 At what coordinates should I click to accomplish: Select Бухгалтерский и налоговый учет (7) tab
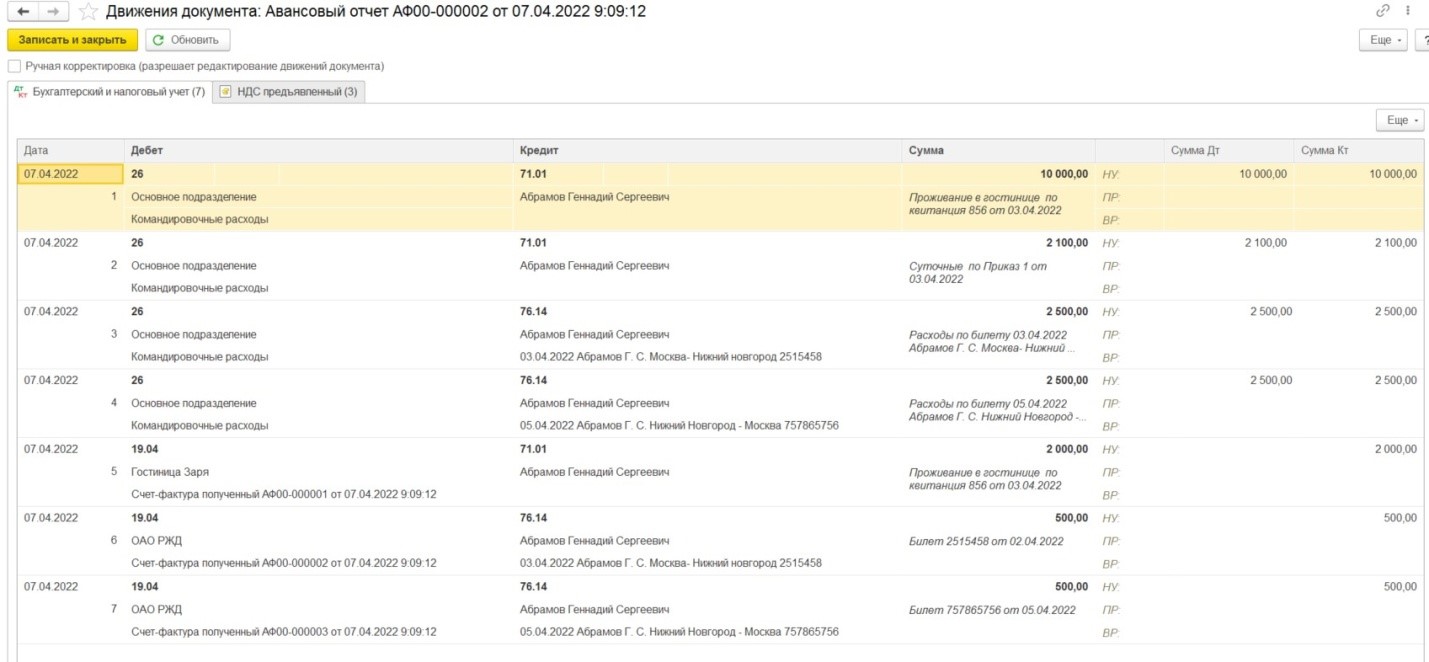point(109,92)
